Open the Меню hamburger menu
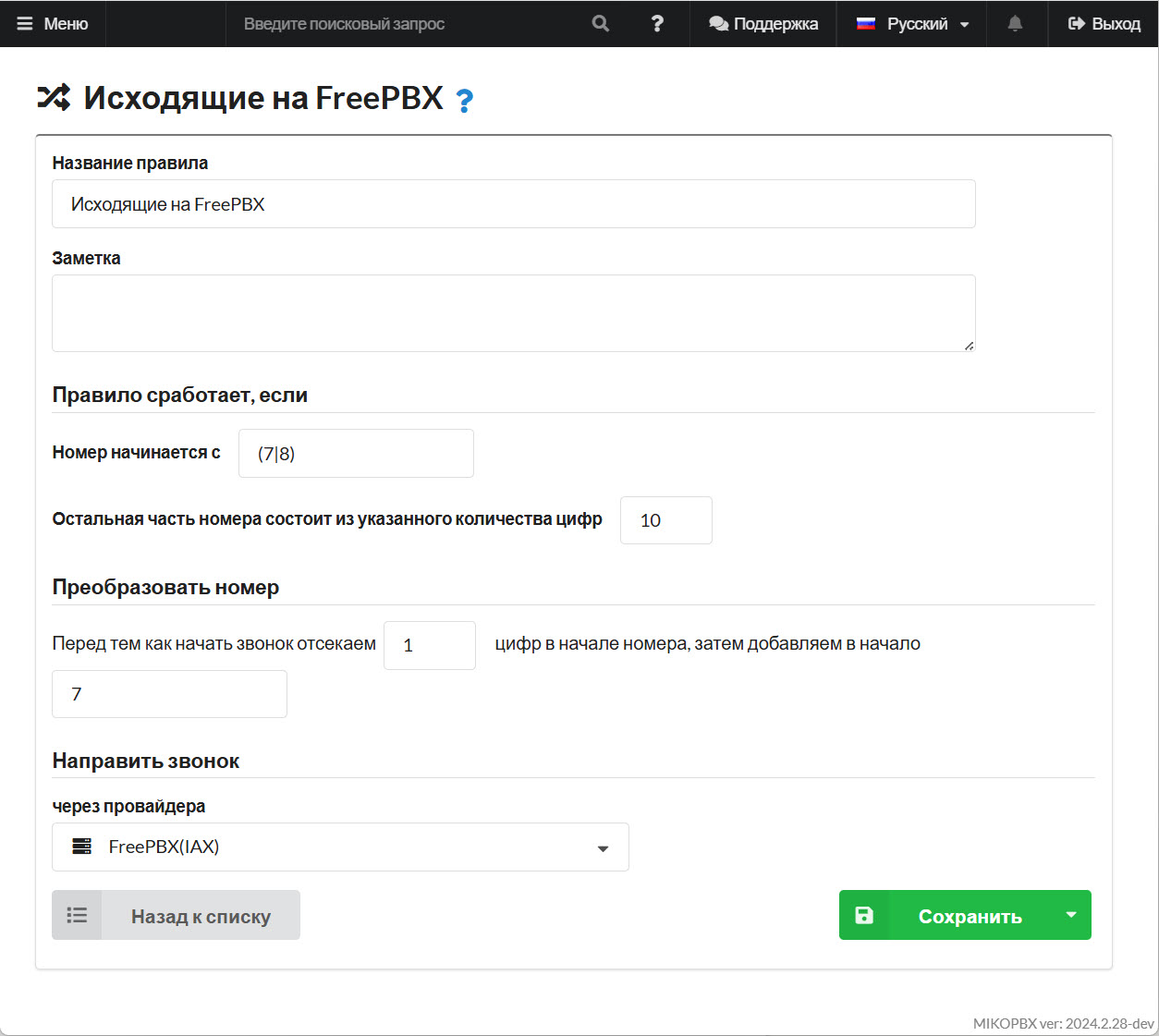The image size is (1159, 1036). pos(53,24)
